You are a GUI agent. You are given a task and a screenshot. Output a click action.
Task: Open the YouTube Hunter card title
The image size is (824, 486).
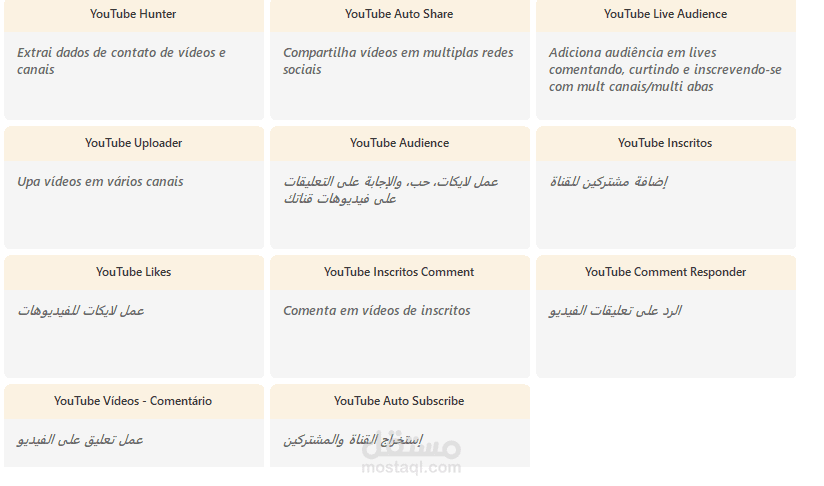133,14
